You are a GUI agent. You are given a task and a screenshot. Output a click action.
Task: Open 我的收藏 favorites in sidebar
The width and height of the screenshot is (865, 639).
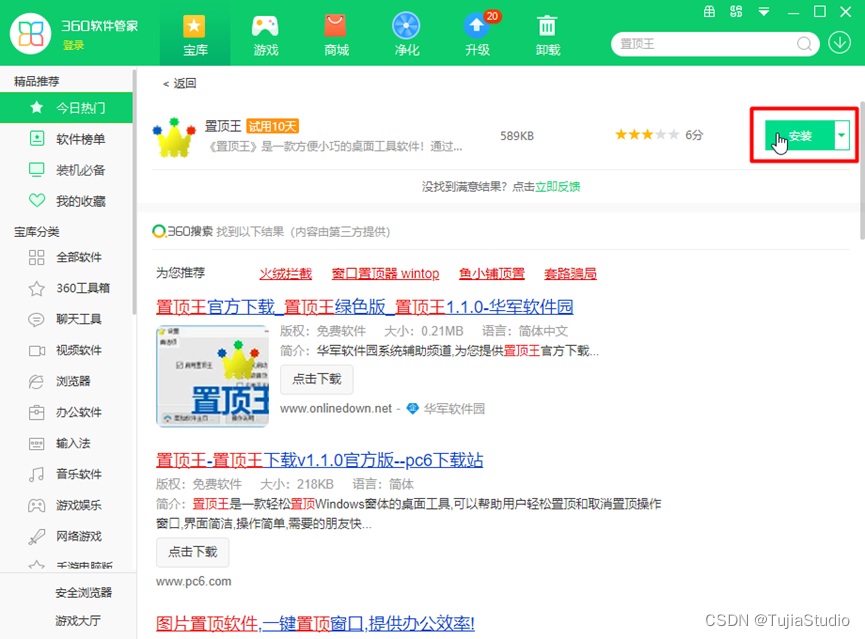(66, 201)
